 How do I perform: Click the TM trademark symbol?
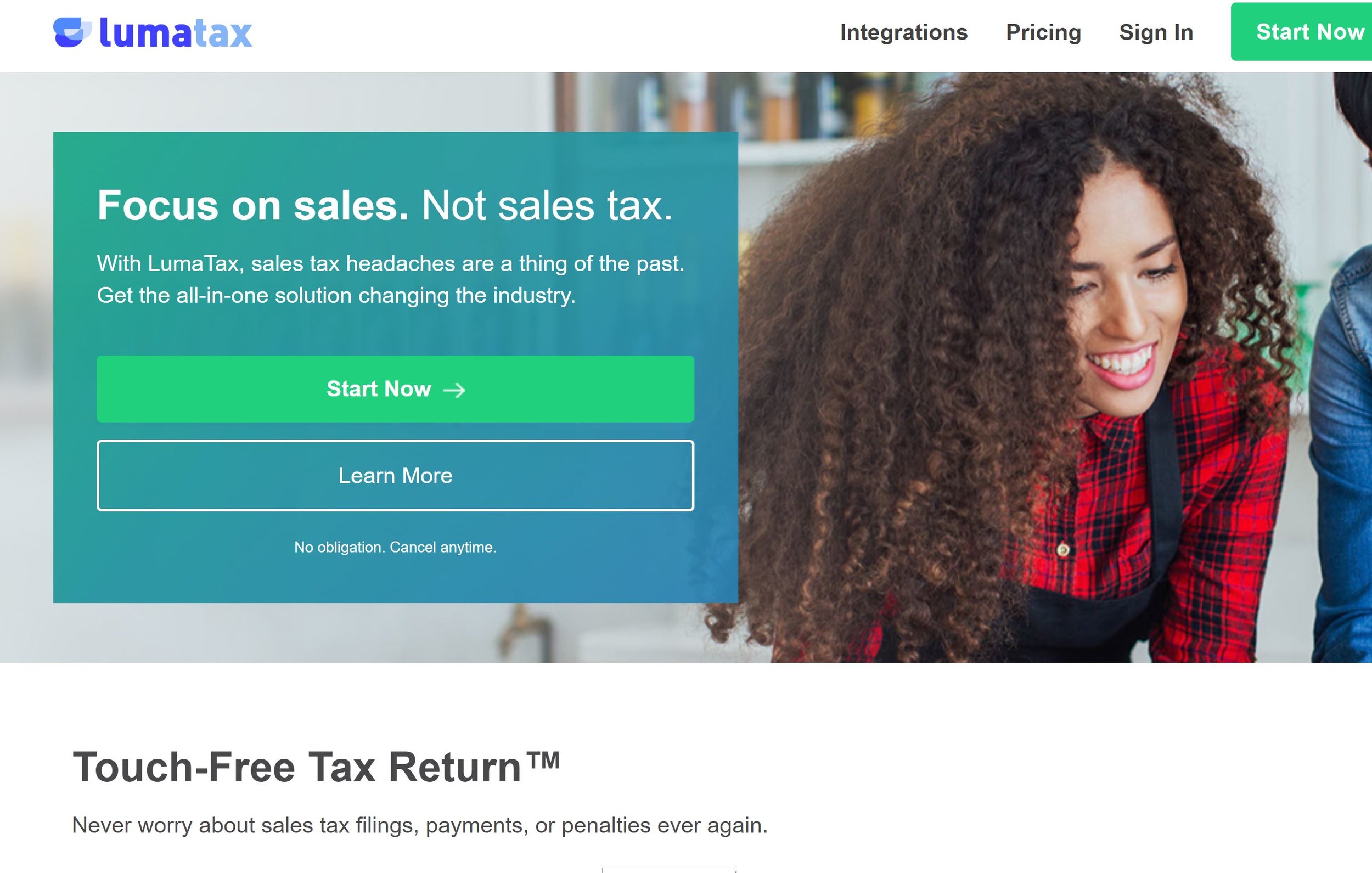click(x=543, y=760)
